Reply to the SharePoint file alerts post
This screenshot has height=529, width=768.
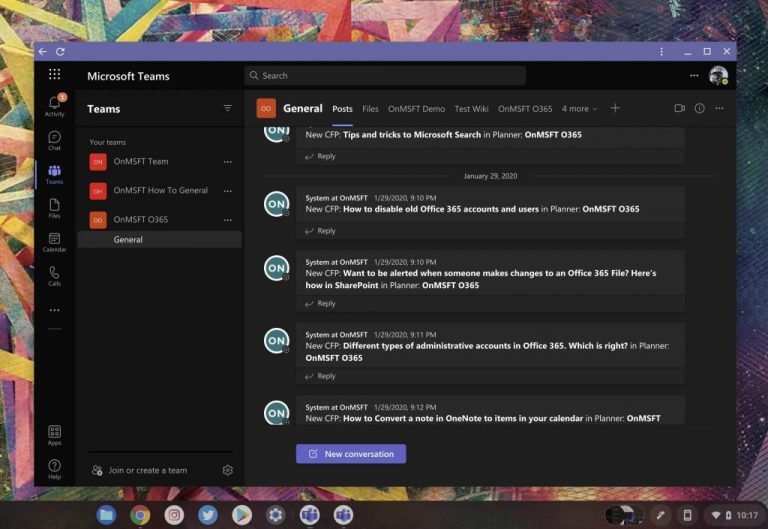pos(320,304)
